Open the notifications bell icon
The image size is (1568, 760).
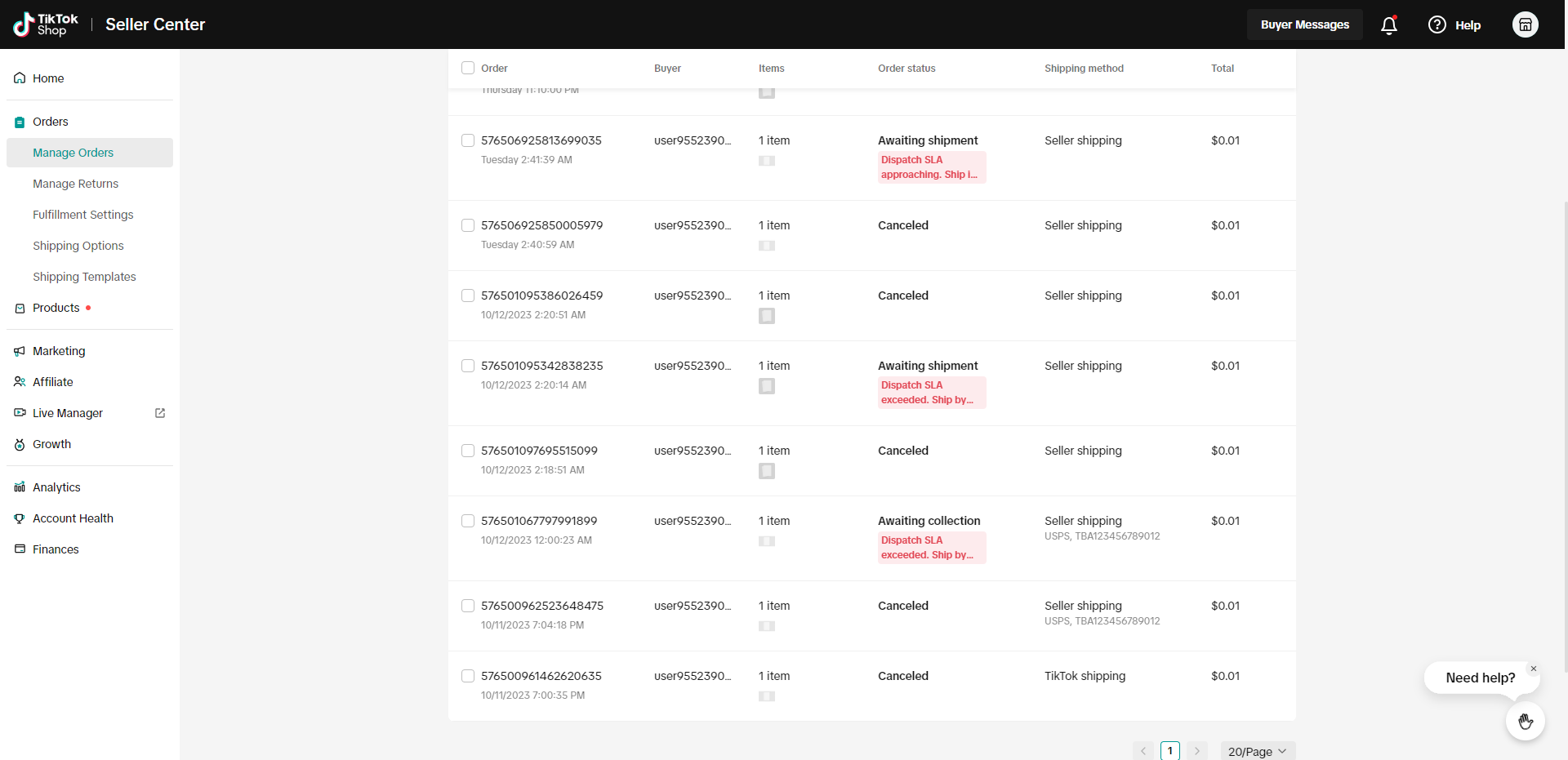click(1388, 25)
